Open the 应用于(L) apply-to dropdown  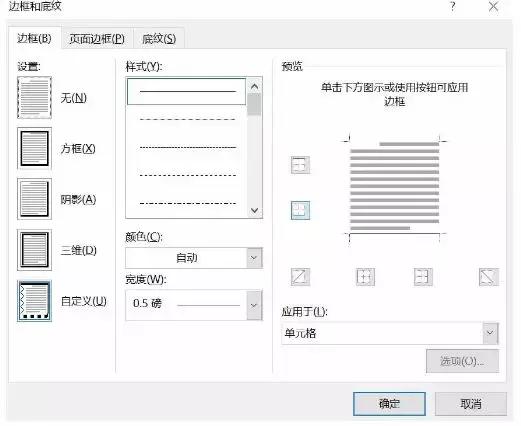490,333
